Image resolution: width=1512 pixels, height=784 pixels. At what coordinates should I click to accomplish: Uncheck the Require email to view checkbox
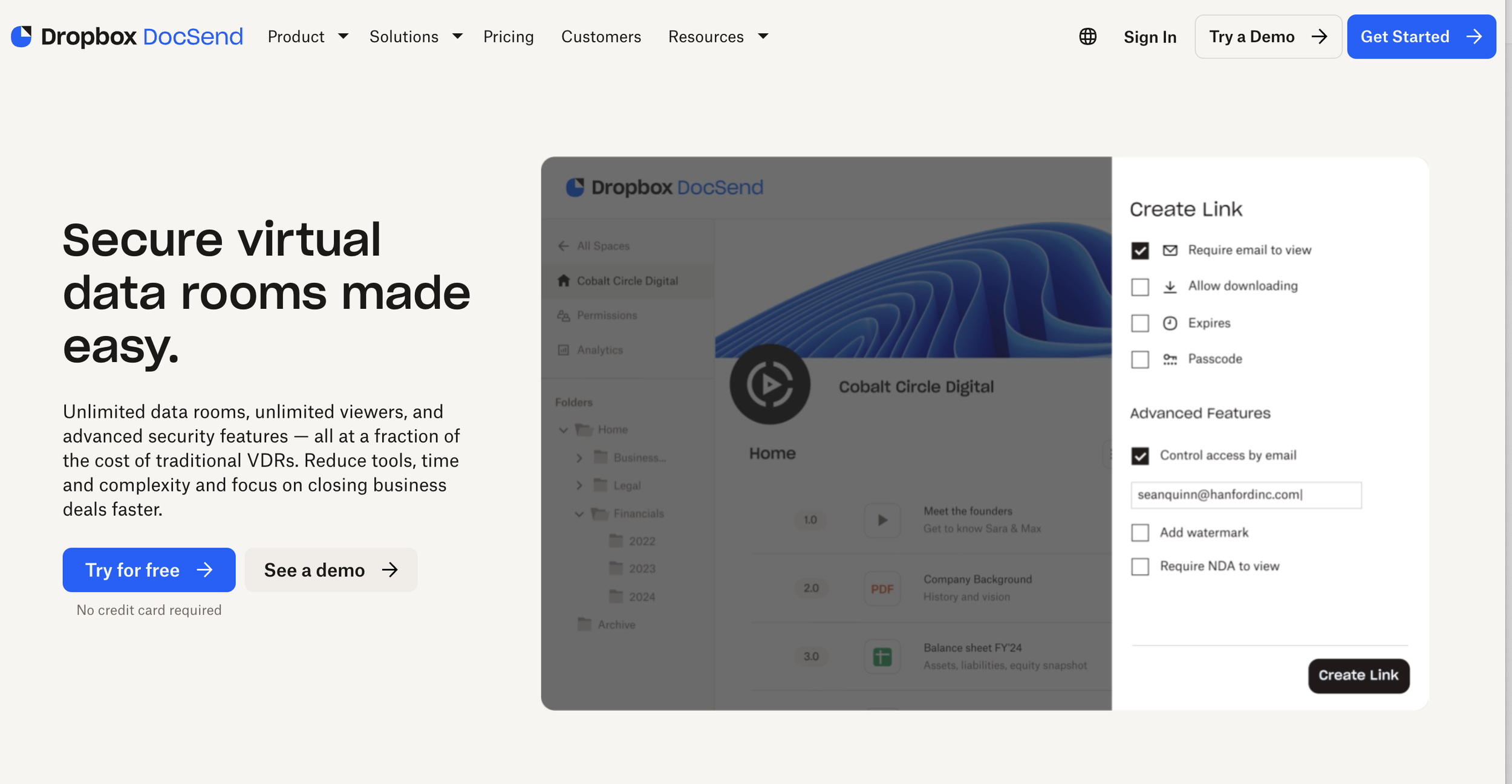pyautogui.click(x=1140, y=250)
